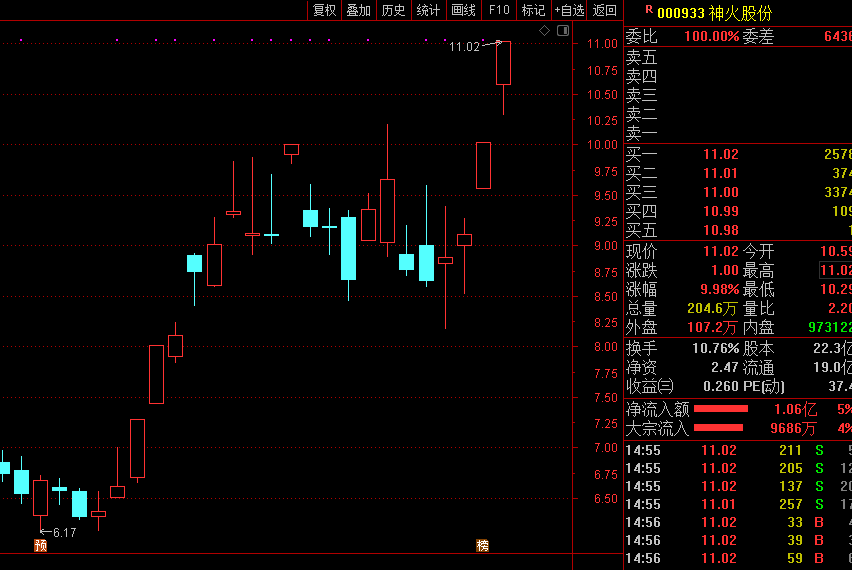Click stock name 神火股份 in header
The height and width of the screenshot is (570, 852).
pos(740,12)
